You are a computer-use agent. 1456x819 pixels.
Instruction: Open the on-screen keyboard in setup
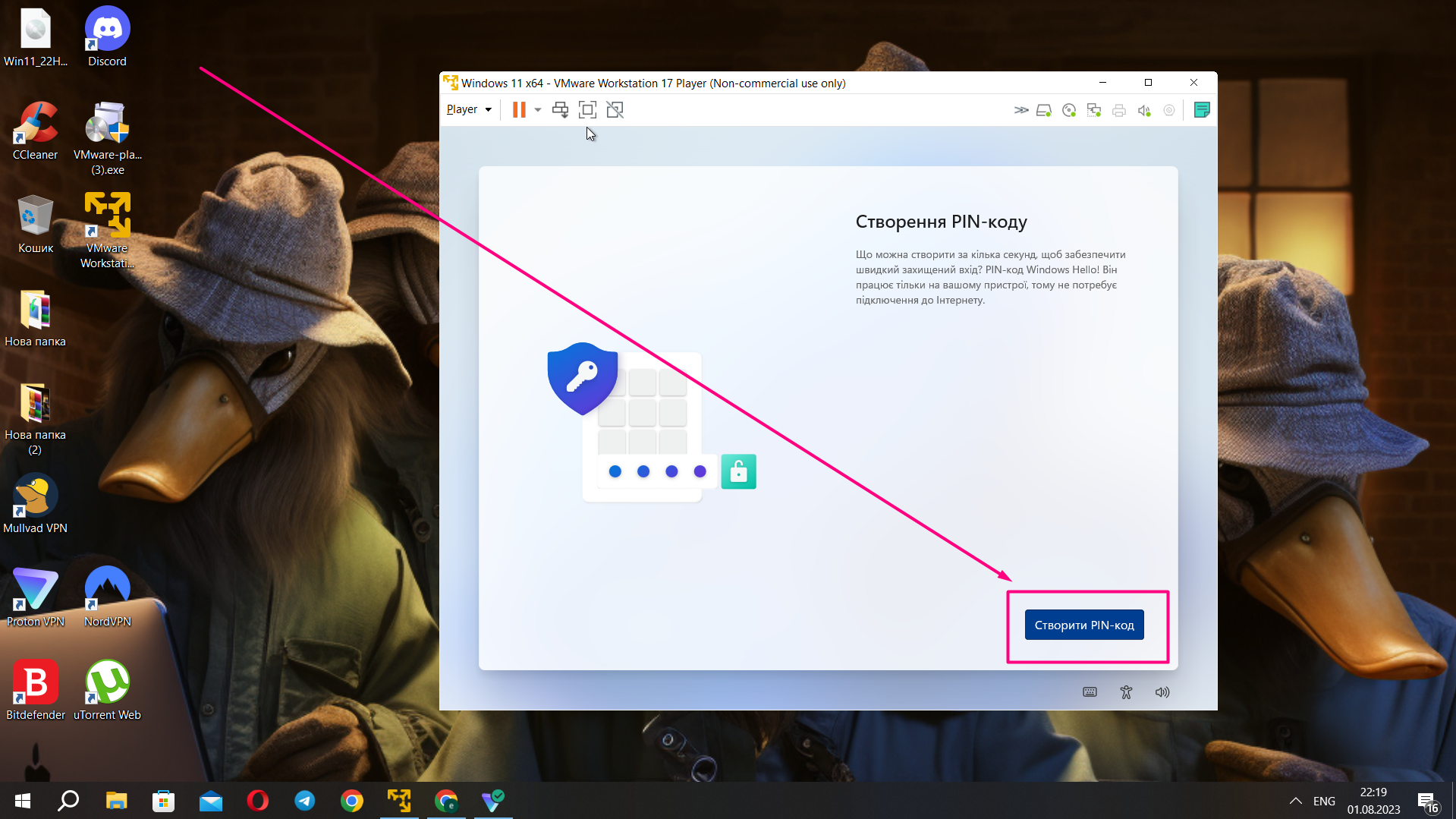[x=1090, y=691]
